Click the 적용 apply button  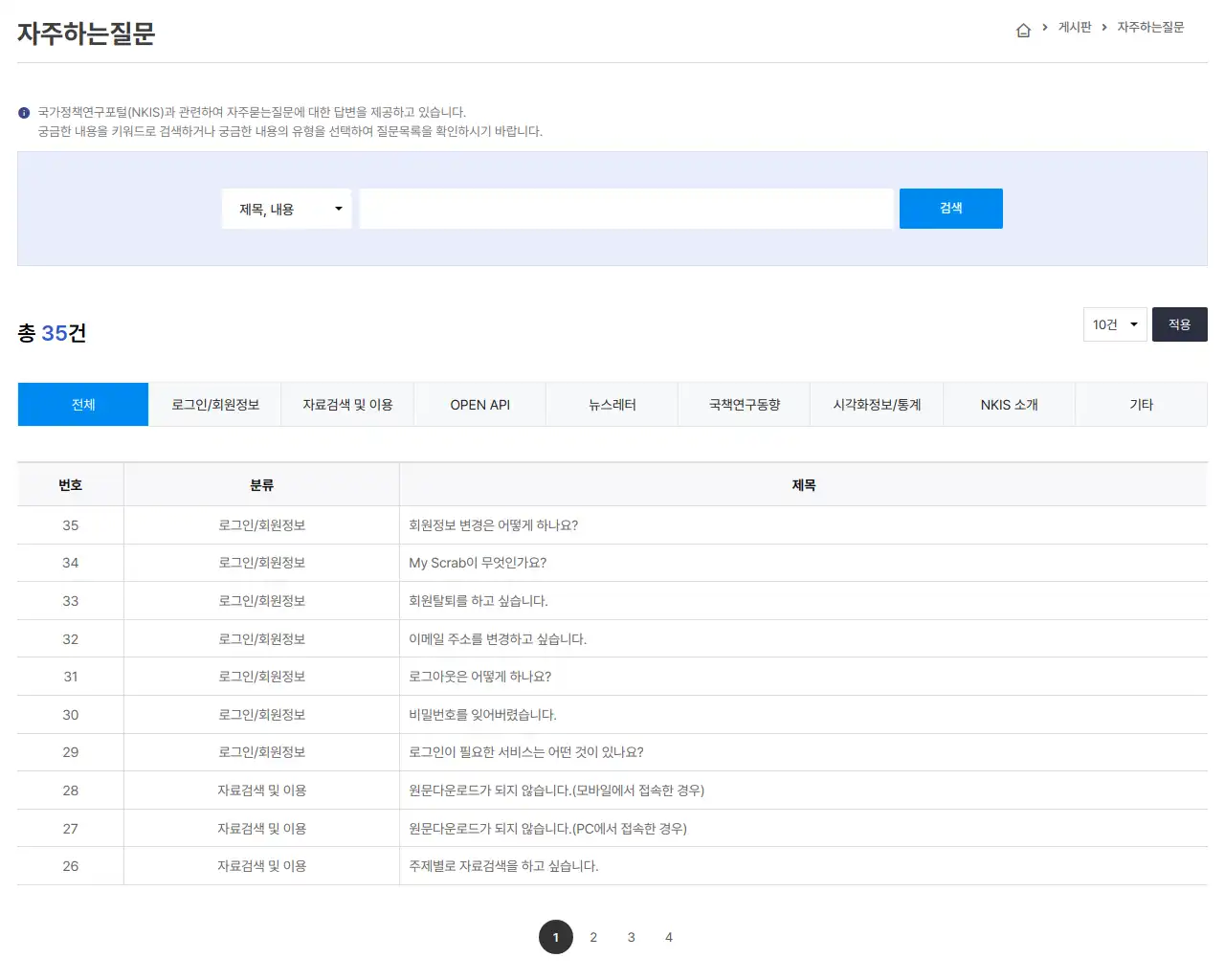pyautogui.click(x=1179, y=324)
